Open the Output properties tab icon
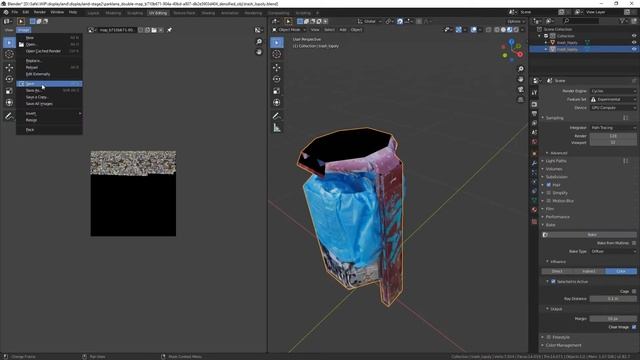This screenshot has height=360, width=640. (534, 113)
